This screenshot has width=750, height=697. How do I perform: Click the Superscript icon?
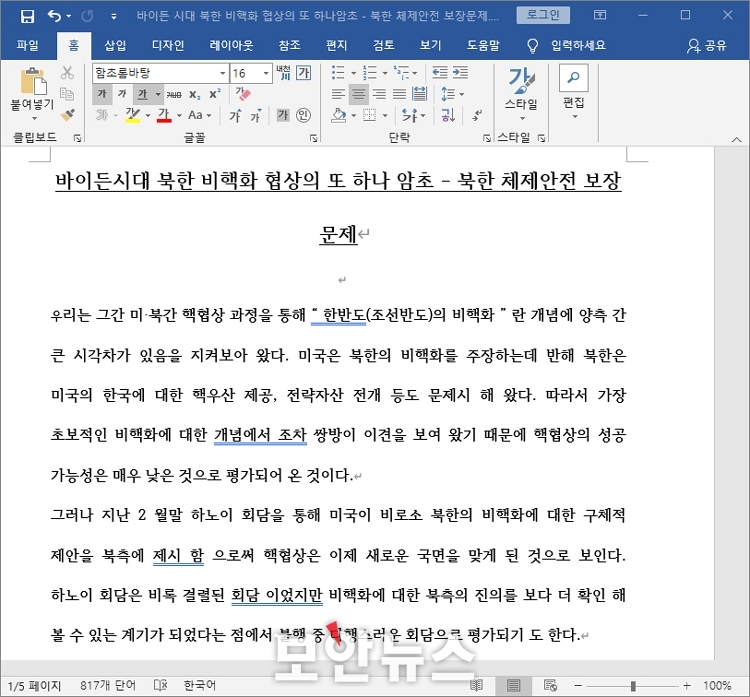point(215,94)
